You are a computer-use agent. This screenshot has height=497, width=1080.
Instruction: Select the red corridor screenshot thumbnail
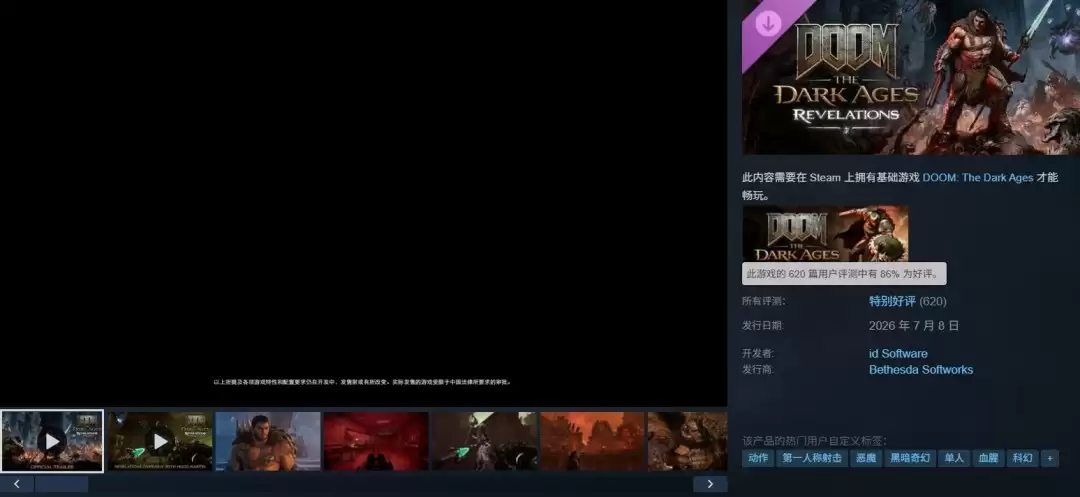point(376,441)
